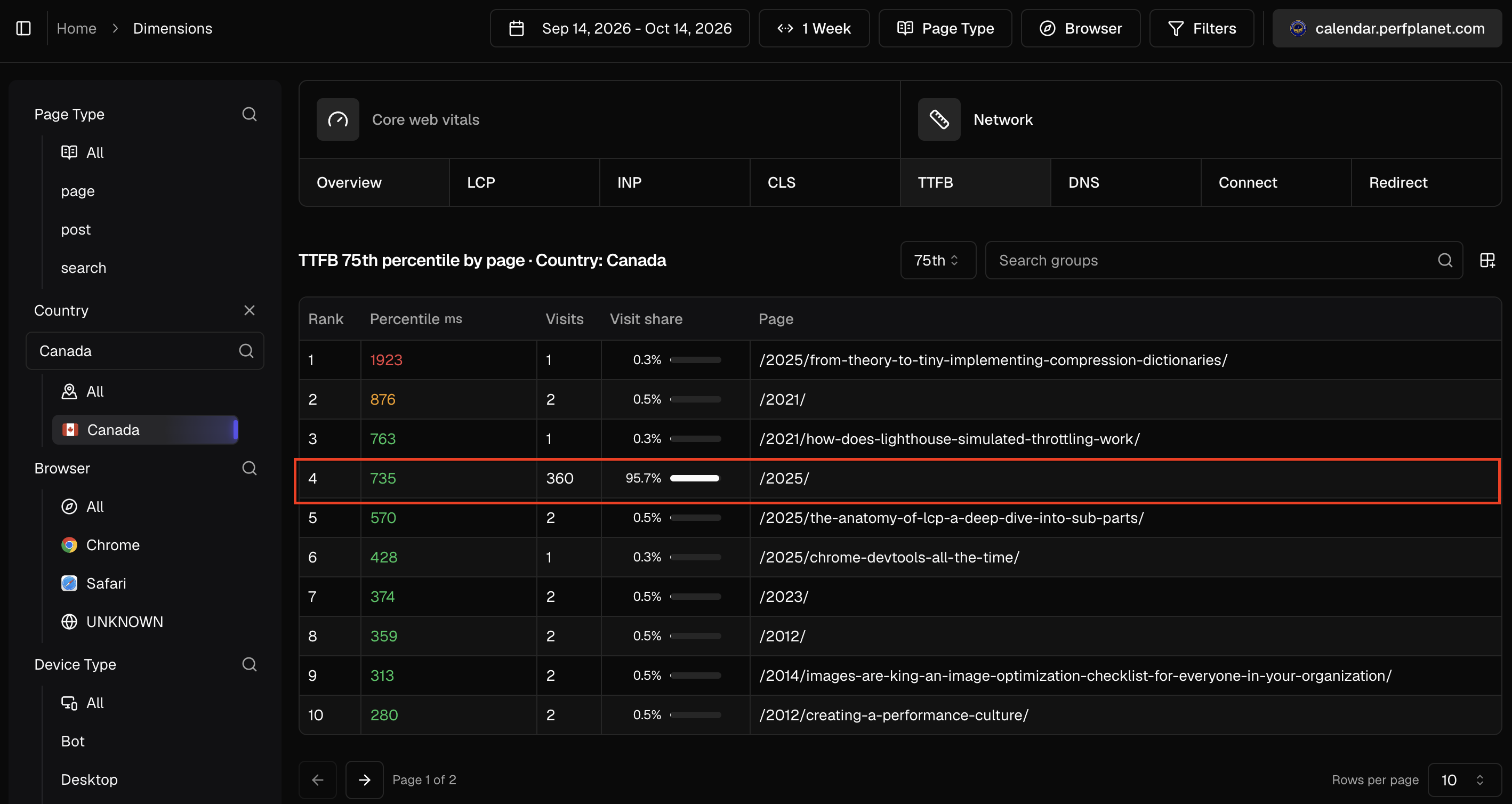Select the Desktop device type

tap(89, 779)
